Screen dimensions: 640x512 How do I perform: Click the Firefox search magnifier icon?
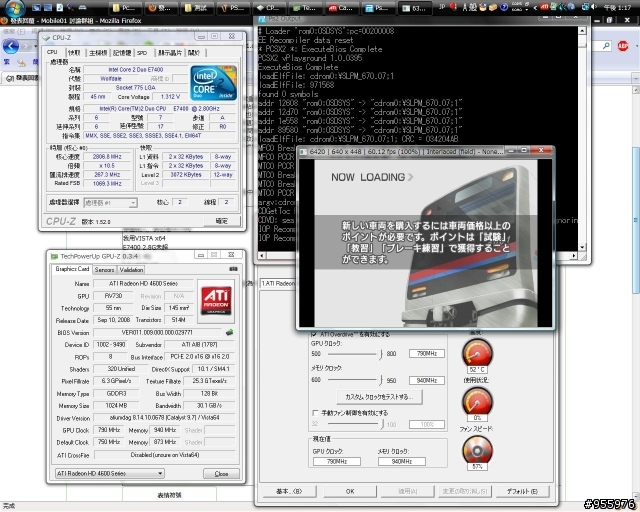click(x=607, y=46)
